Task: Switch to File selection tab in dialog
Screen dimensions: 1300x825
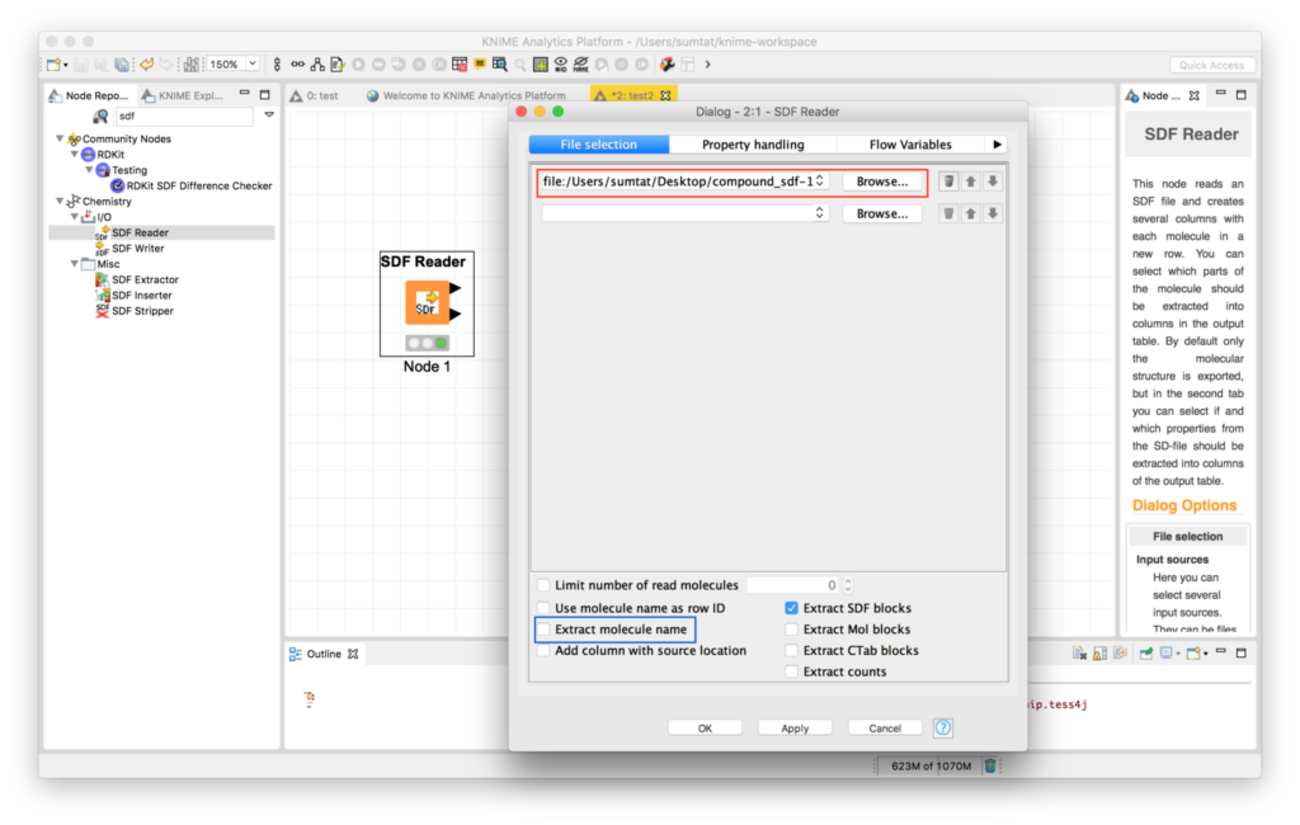Action: coord(599,144)
